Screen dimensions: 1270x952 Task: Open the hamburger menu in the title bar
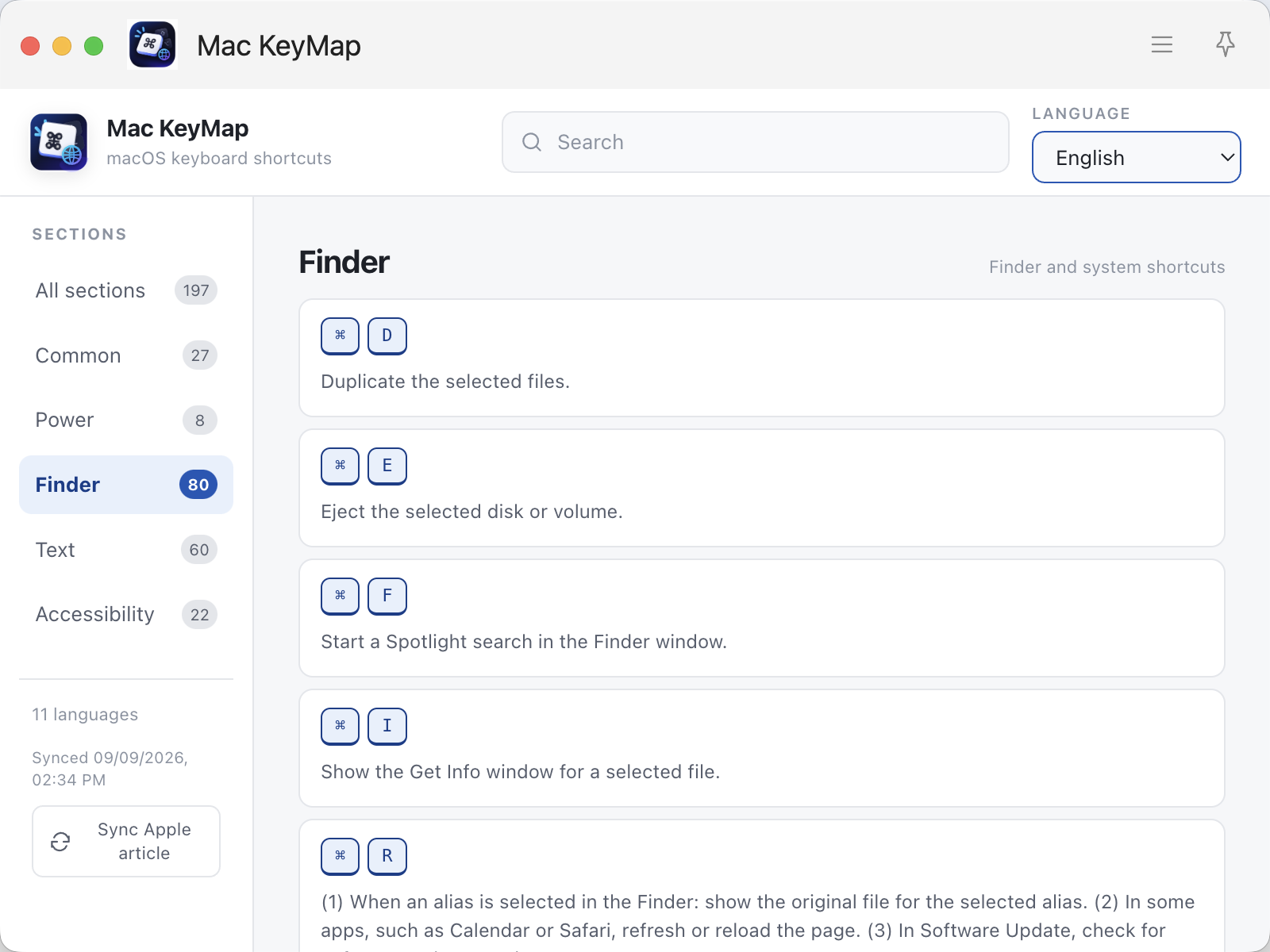click(x=1162, y=44)
